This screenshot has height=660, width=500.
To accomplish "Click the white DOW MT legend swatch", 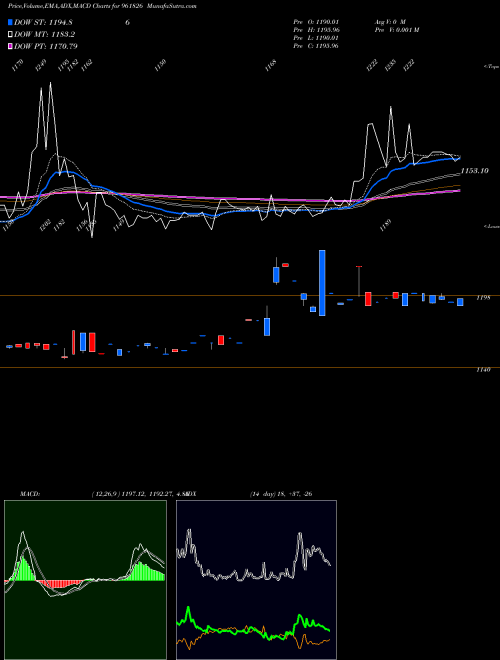I will click(x=11, y=35).
